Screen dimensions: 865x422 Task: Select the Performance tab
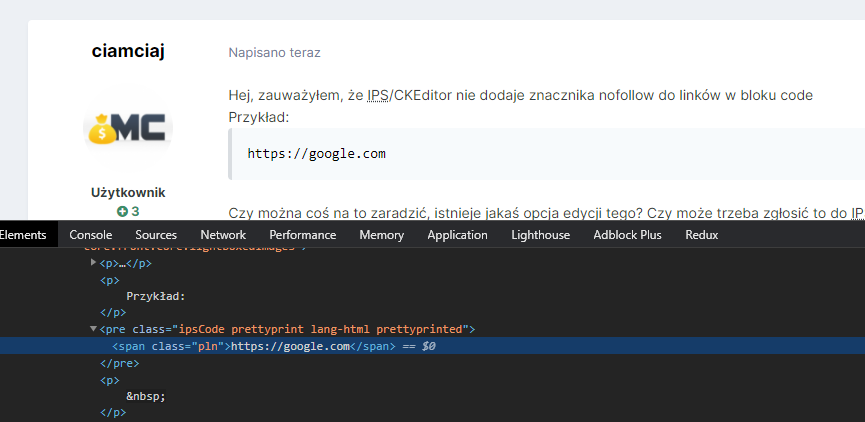pos(302,235)
